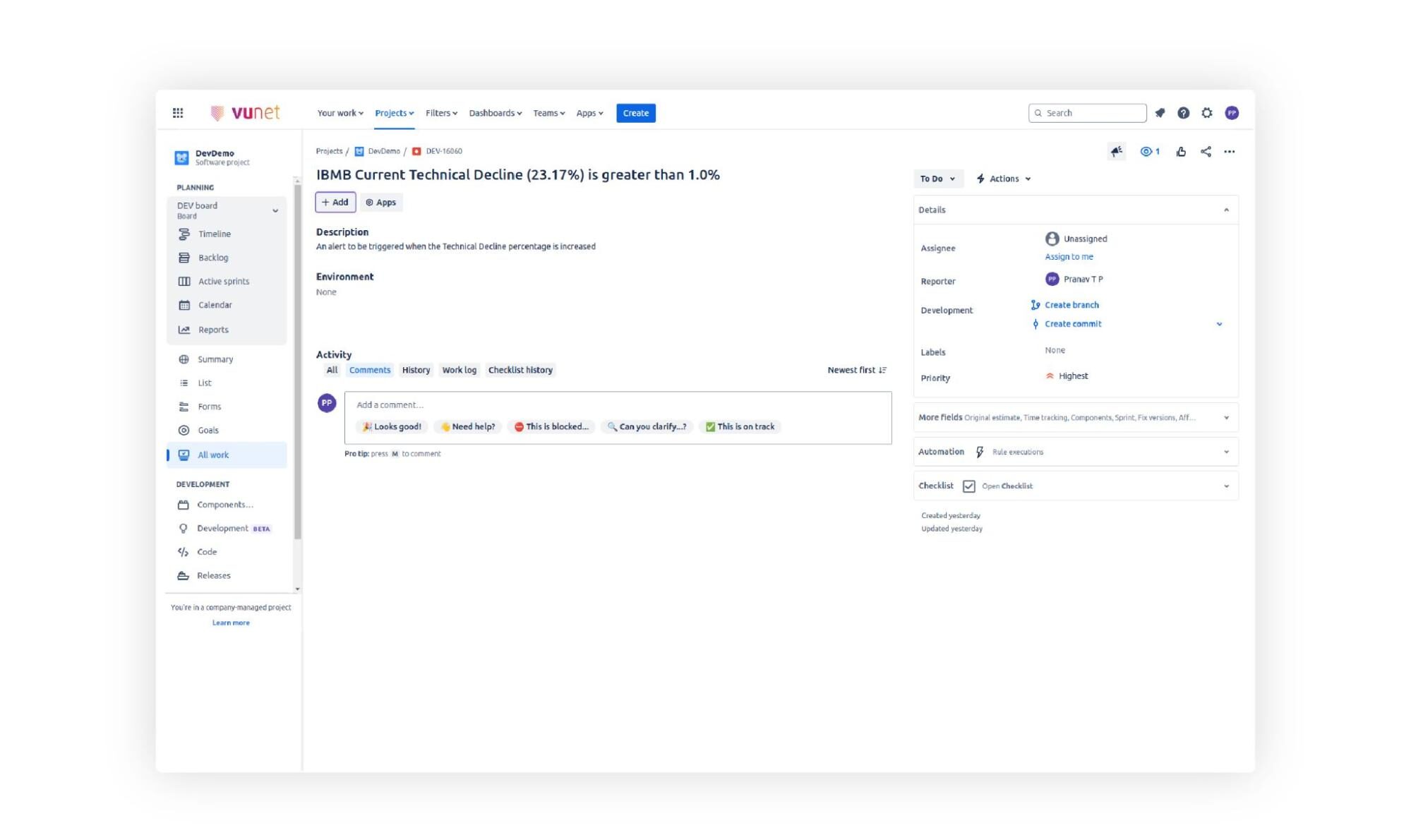
Task: Collapse the Details panel chevron
Action: point(1226,210)
